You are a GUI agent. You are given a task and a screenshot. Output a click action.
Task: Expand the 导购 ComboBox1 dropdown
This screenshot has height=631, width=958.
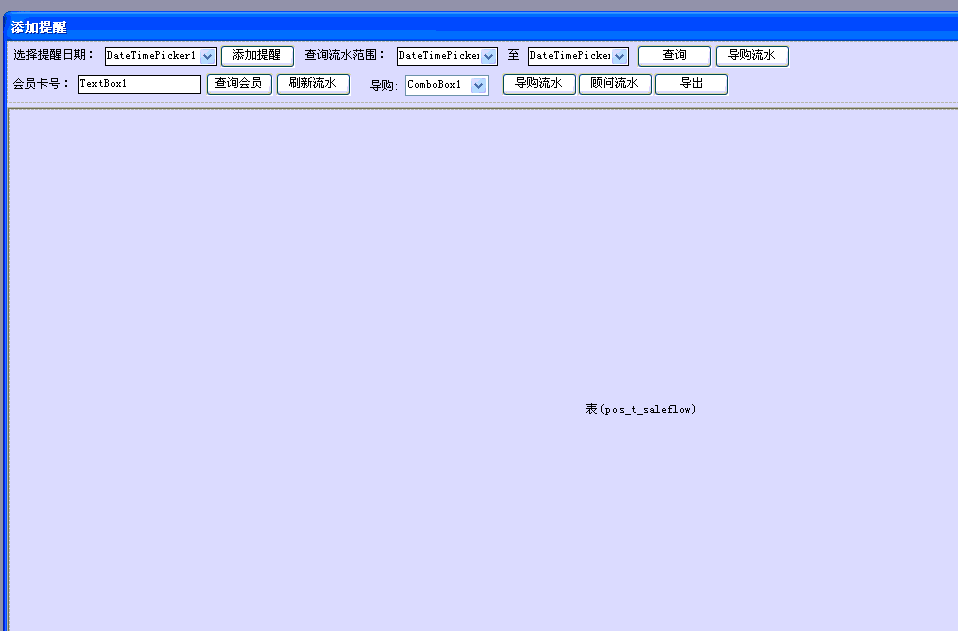pyautogui.click(x=479, y=86)
